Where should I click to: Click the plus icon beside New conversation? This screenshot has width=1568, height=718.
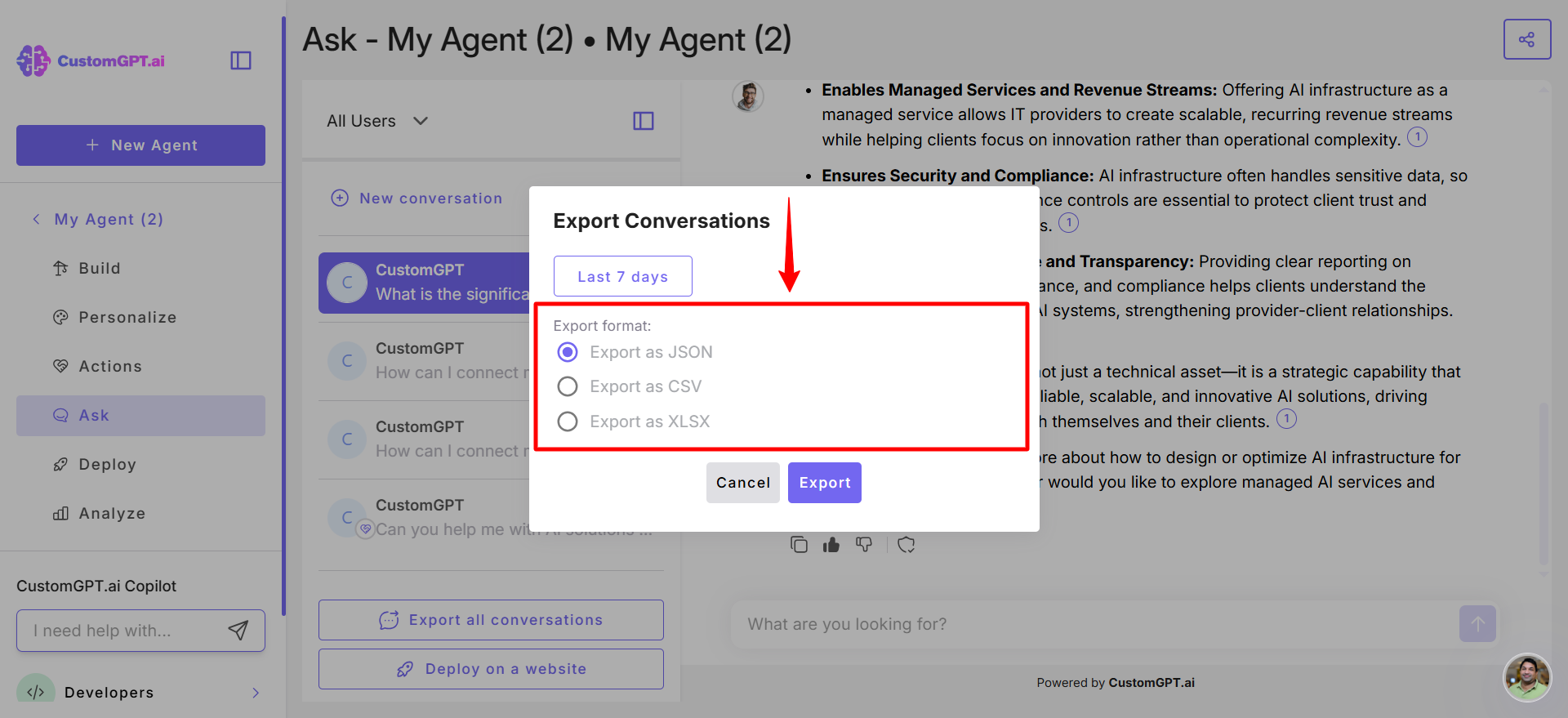click(340, 198)
